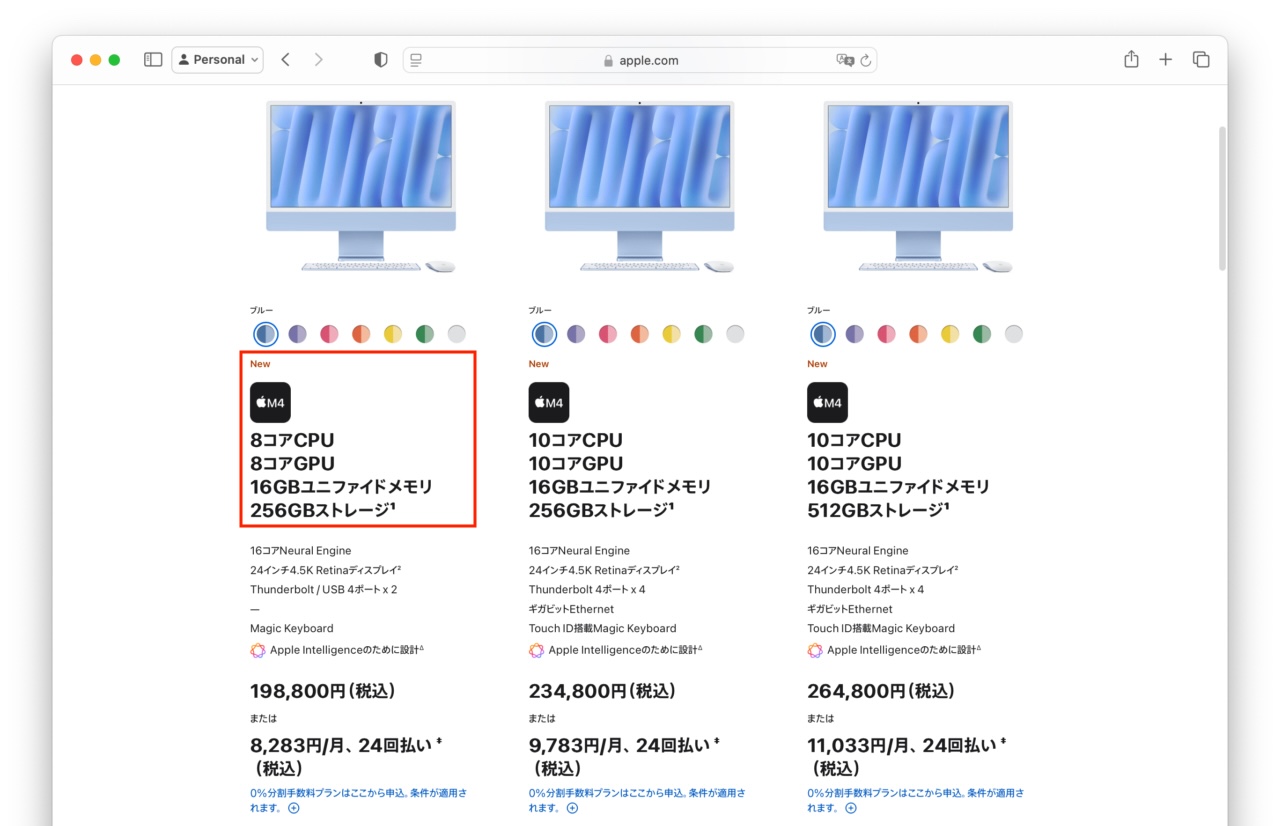Open the translate icon in address bar
This screenshot has height=826, width=1280.
click(845, 60)
